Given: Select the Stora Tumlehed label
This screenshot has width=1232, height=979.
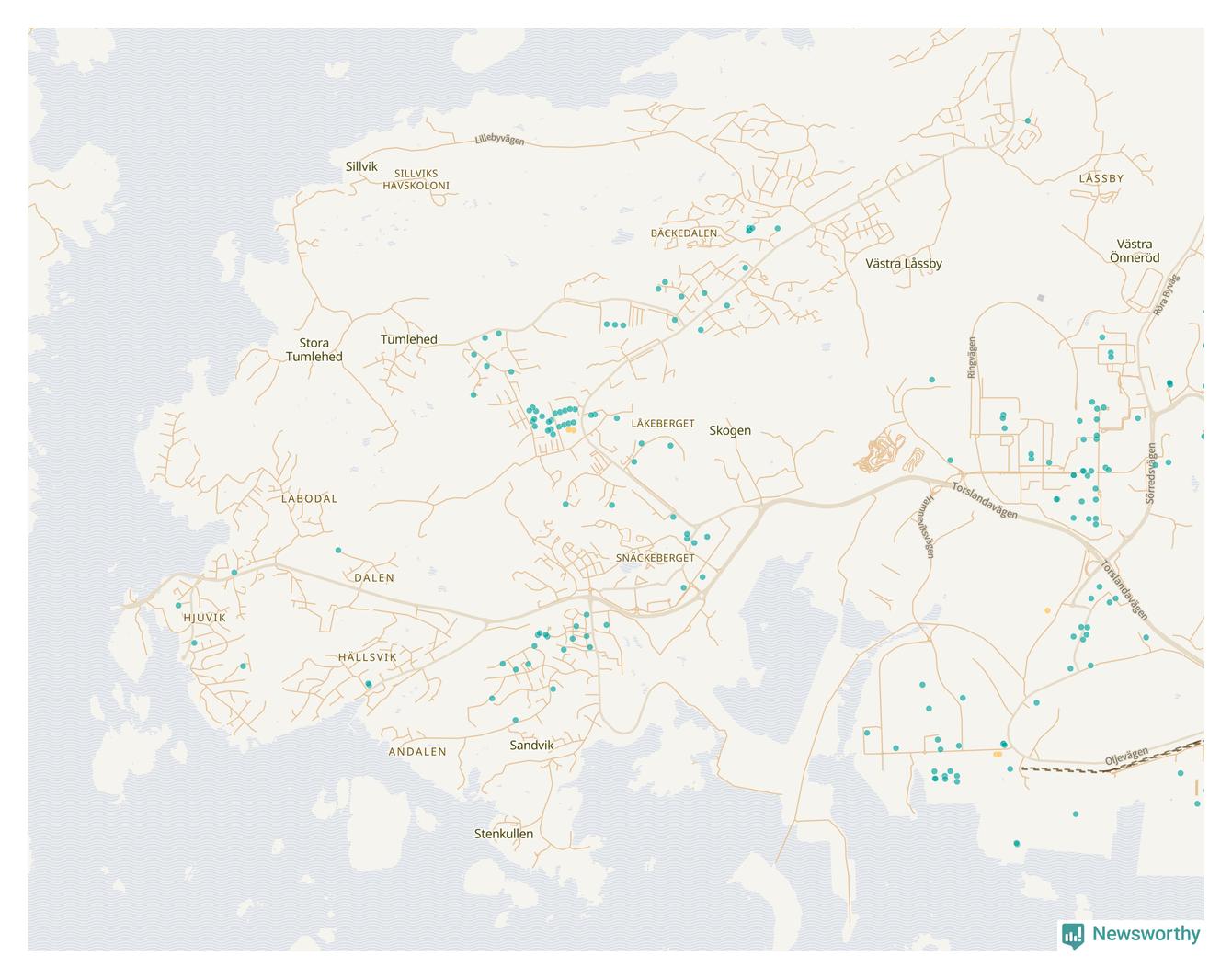Looking at the screenshot, I should (314, 349).
